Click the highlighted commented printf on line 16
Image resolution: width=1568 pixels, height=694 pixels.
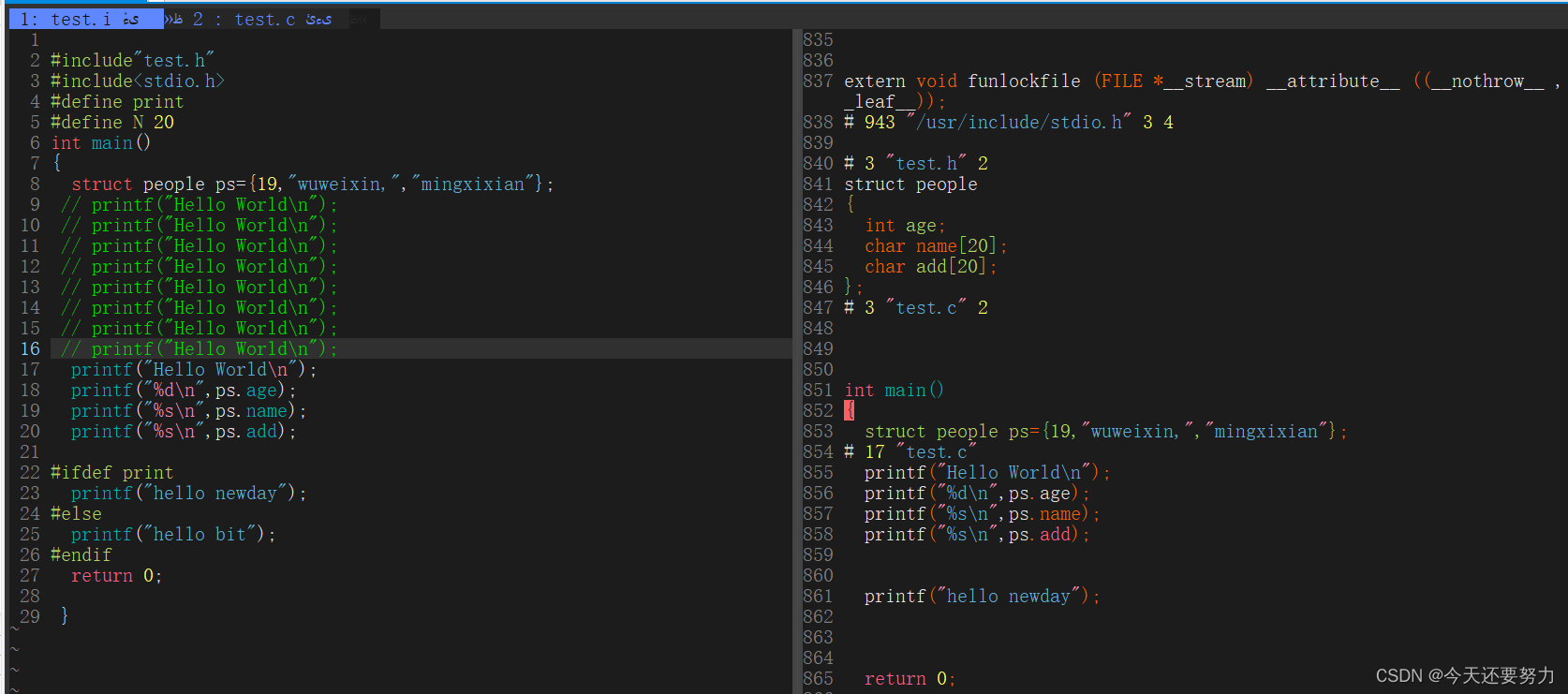199,349
